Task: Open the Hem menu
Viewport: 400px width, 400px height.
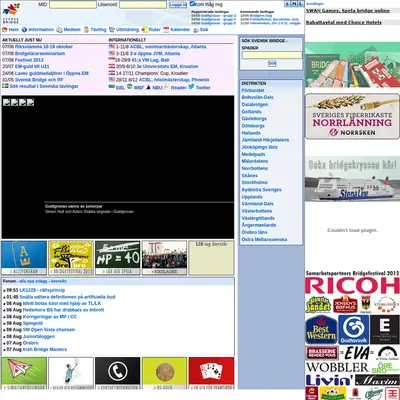Action: tap(11, 30)
